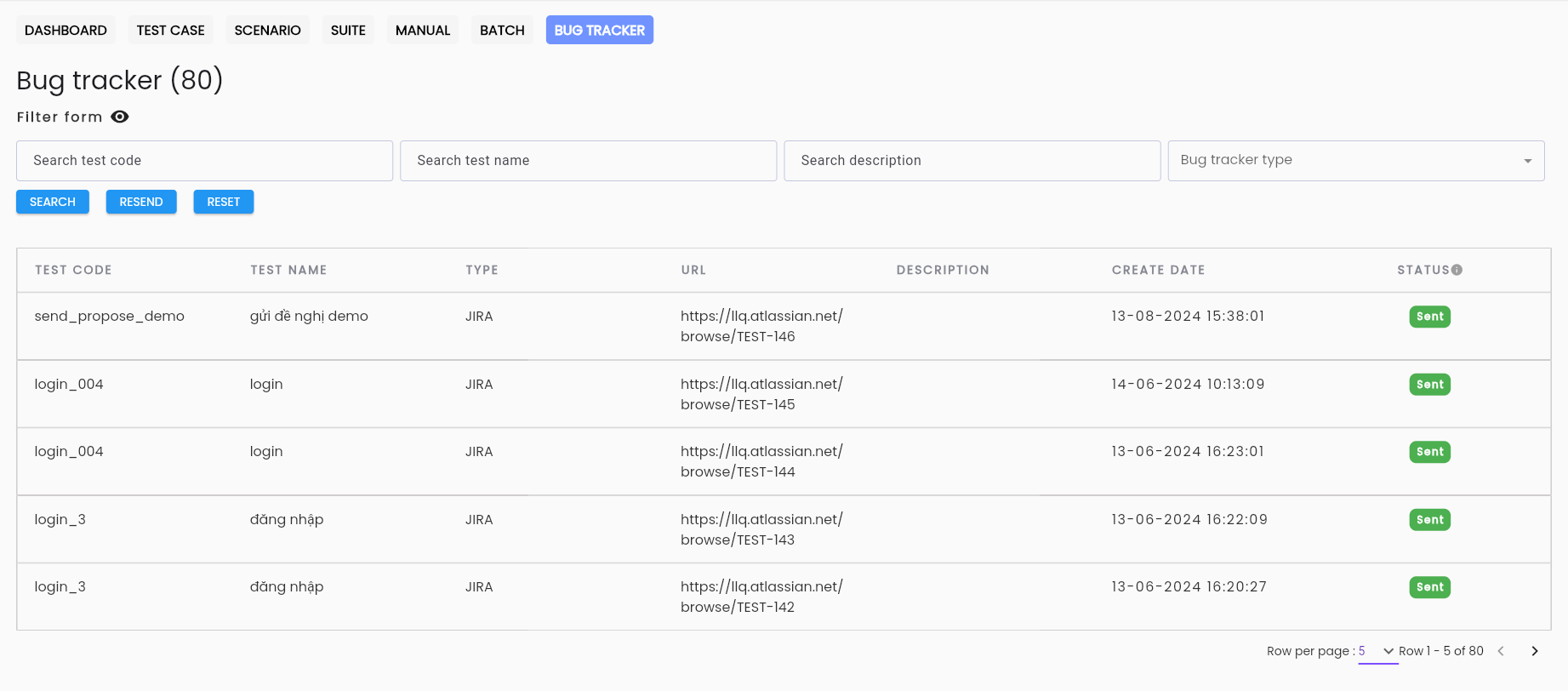The image size is (1568, 691).
Task: Select date 14-06-2024 10:13:09
Action: point(1188,385)
